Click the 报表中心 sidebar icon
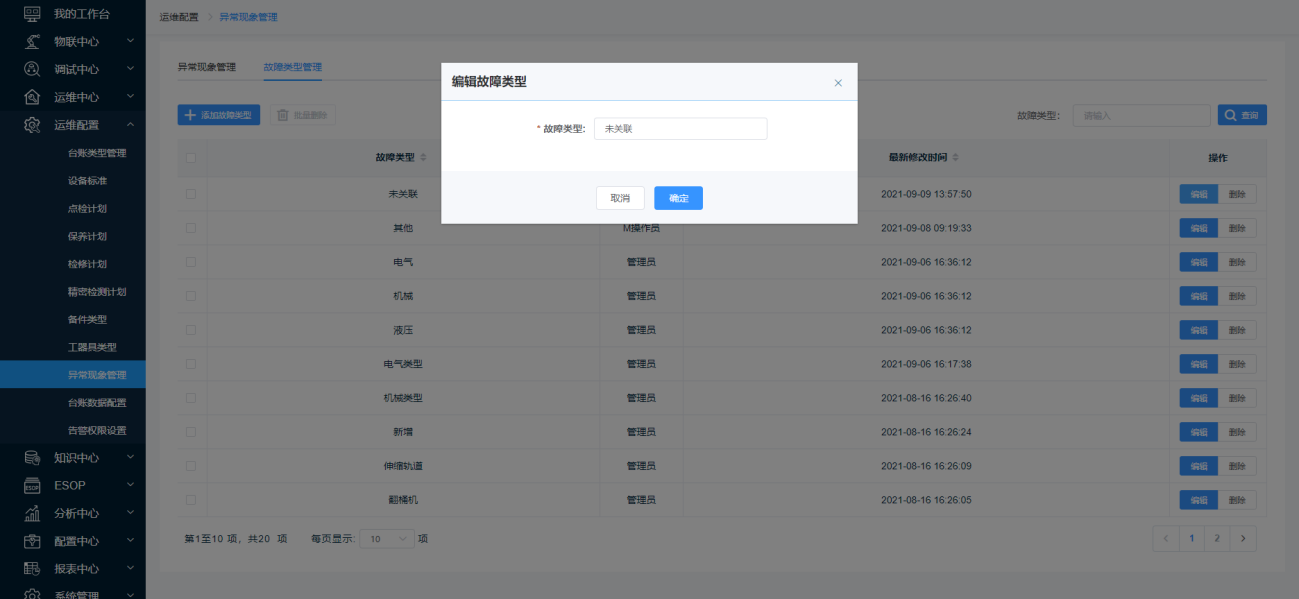The height and width of the screenshot is (599, 1299). click(32, 569)
